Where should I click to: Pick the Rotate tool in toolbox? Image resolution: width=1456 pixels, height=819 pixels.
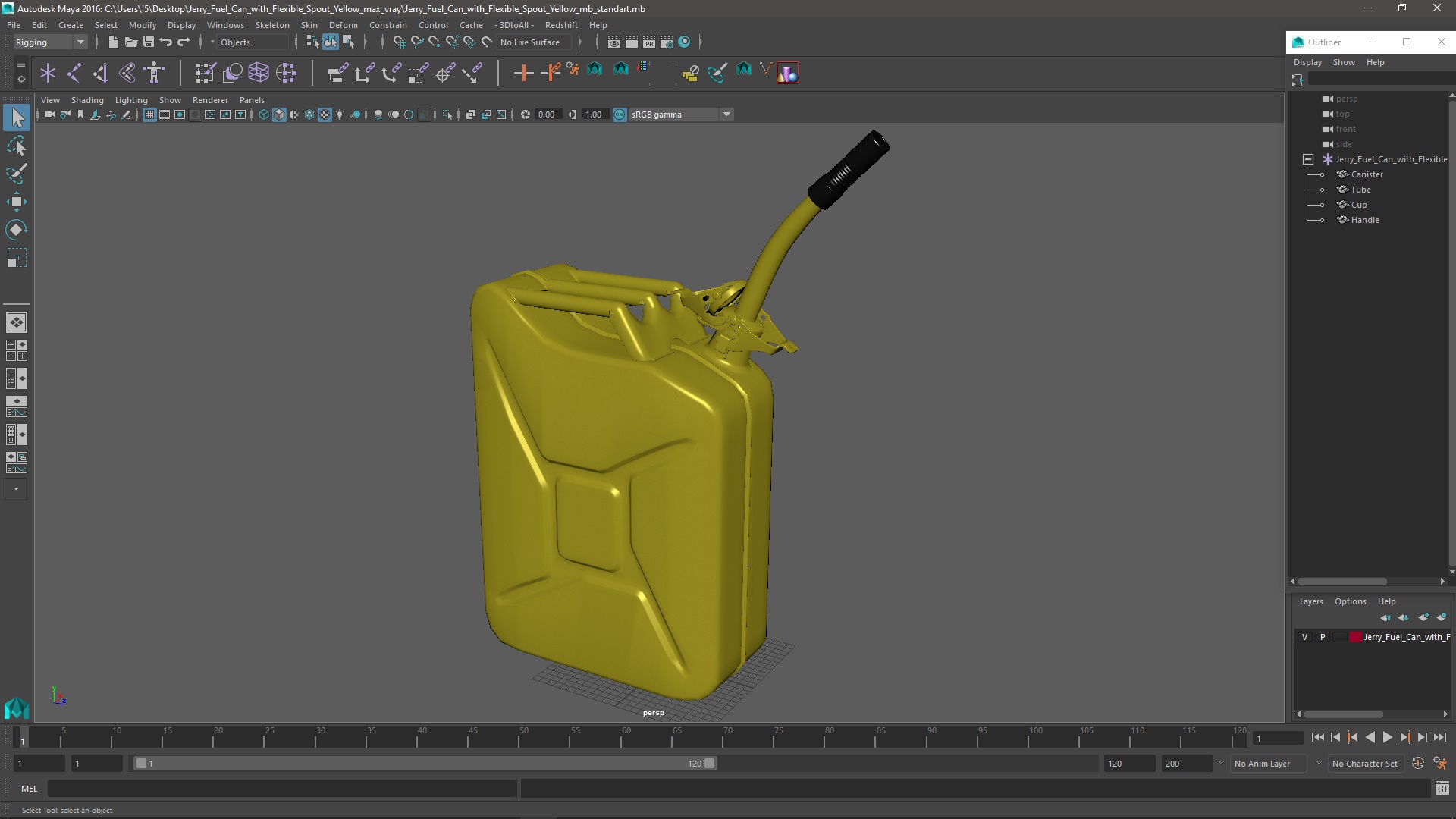tap(16, 230)
